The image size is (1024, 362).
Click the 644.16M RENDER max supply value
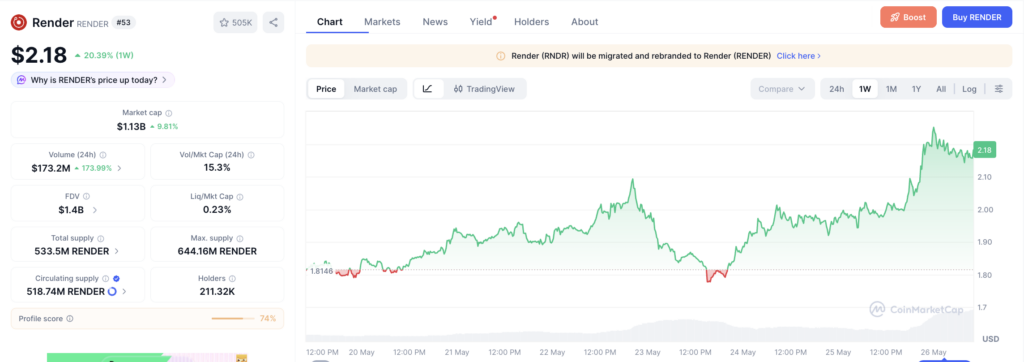coord(217,251)
